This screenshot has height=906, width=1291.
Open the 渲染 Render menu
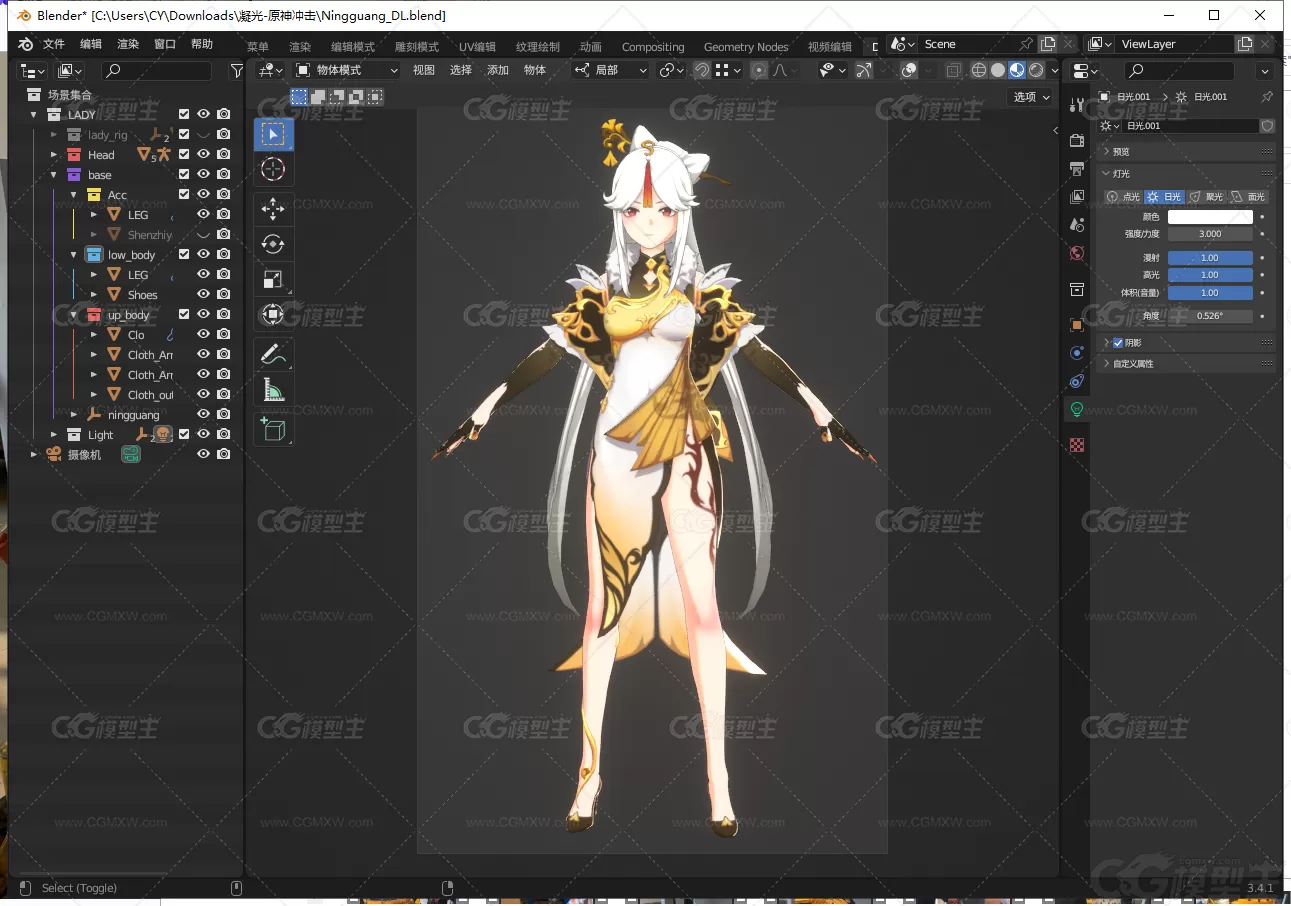(x=128, y=44)
